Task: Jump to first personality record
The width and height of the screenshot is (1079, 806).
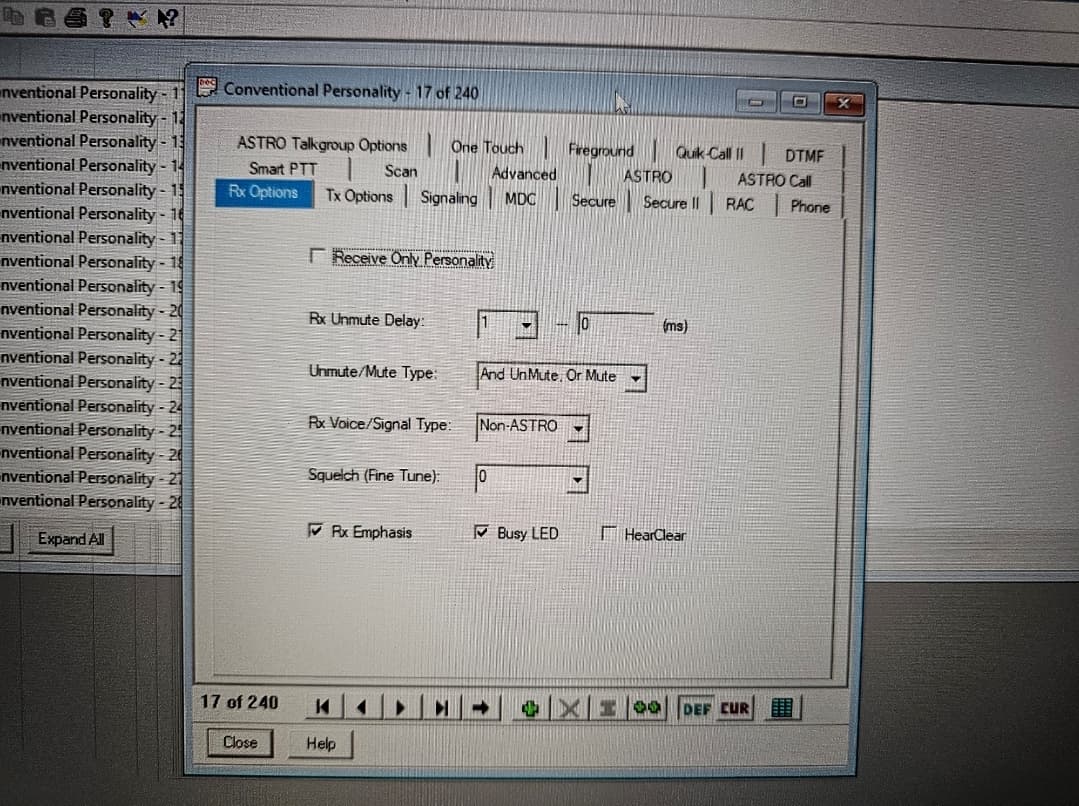Action: click(x=322, y=706)
